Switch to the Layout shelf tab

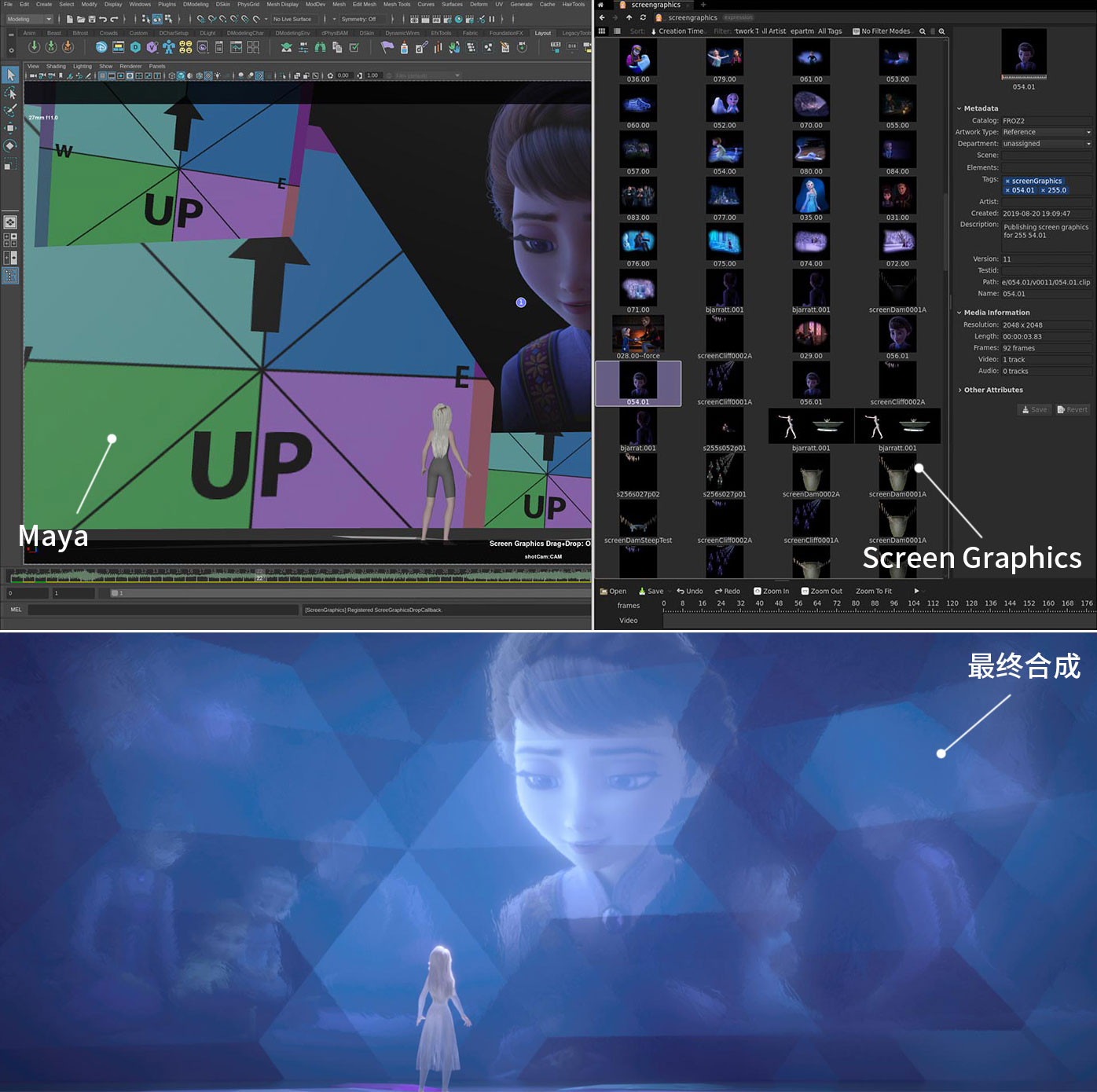tap(543, 33)
